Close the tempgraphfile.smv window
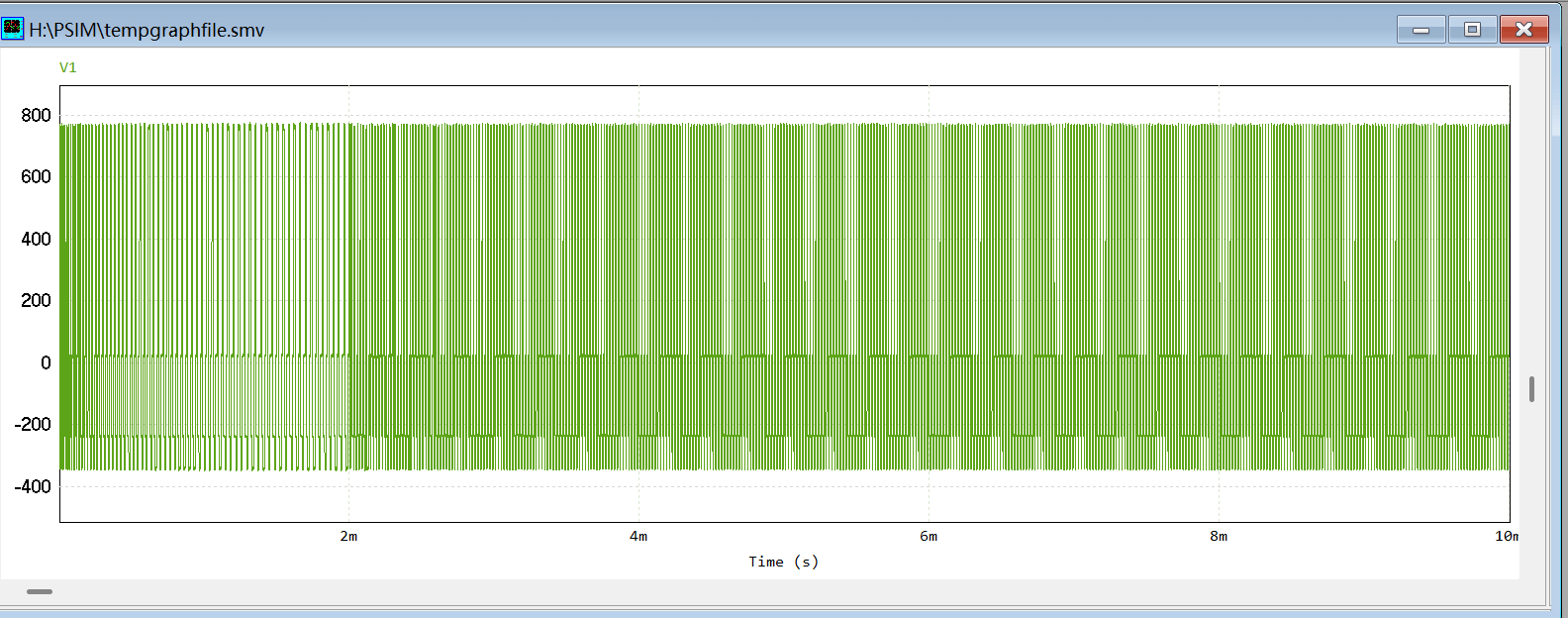The image size is (1568, 618). pos(1523,30)
